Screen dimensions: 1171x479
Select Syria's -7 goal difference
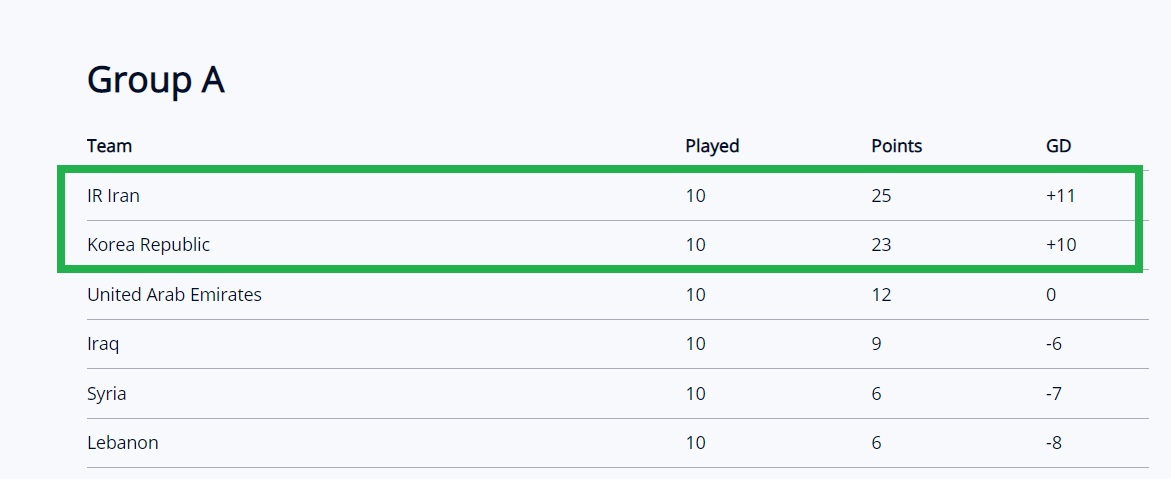pos(1054,394)
